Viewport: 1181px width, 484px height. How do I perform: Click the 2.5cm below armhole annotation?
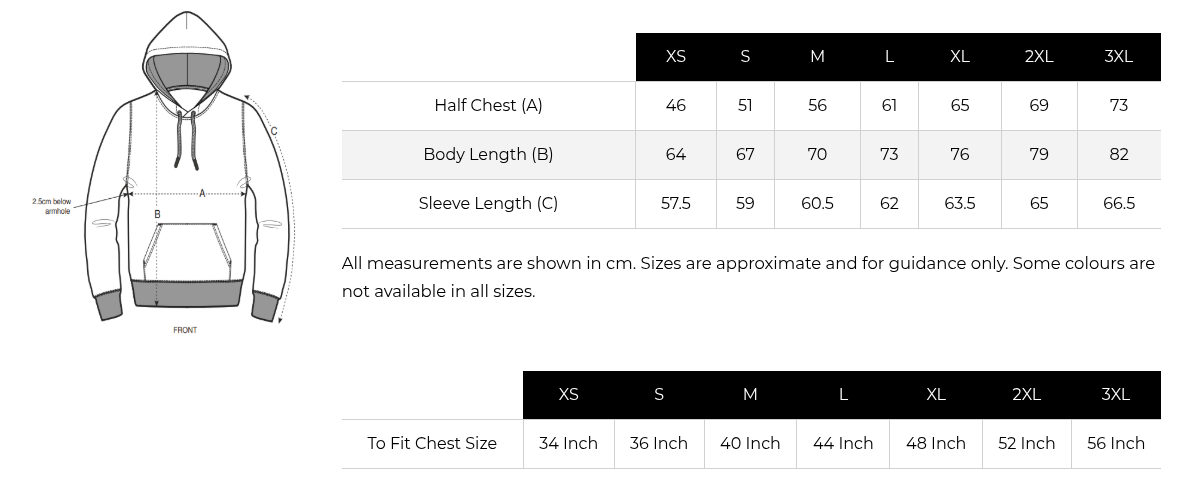coord(52,206)
